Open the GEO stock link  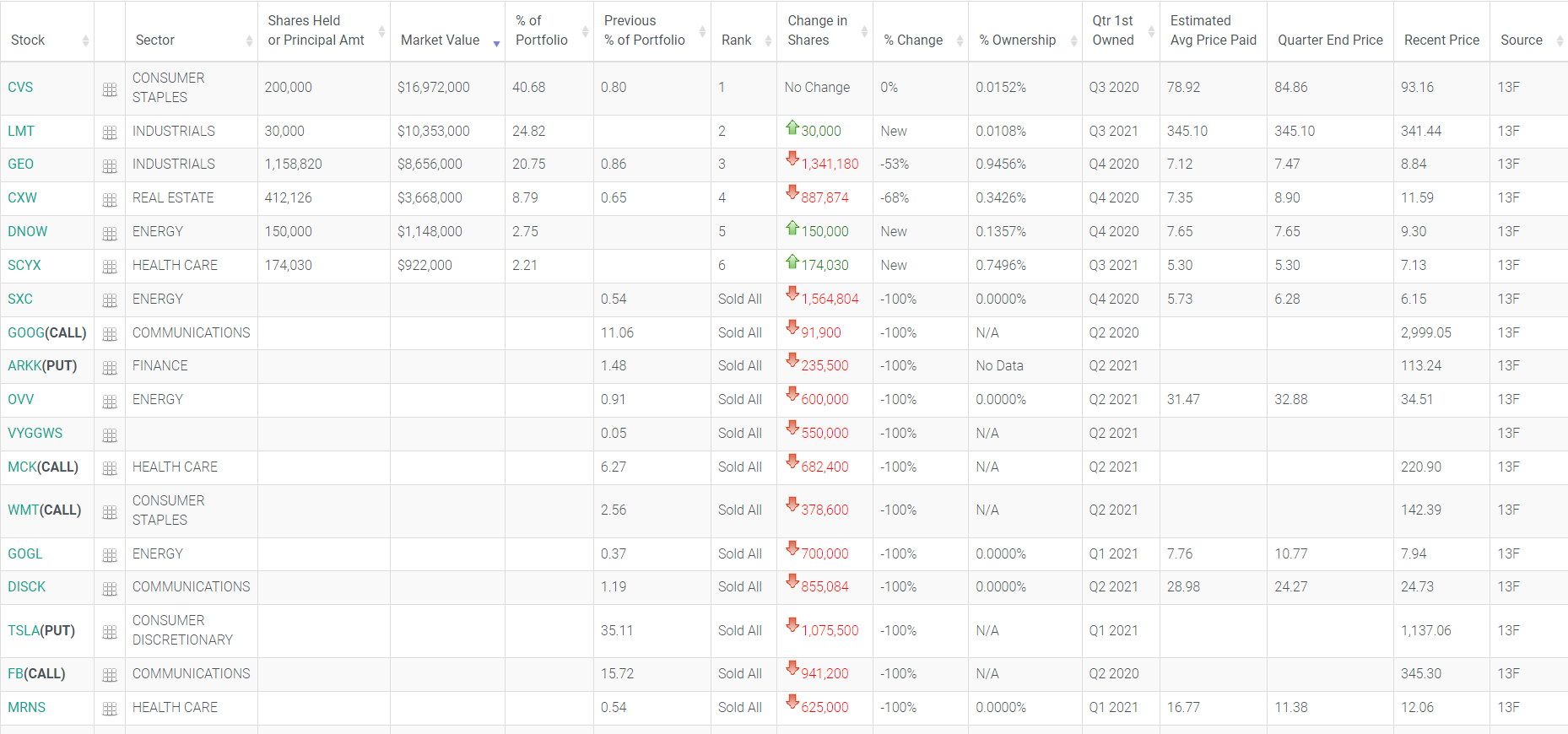point(21,165)
